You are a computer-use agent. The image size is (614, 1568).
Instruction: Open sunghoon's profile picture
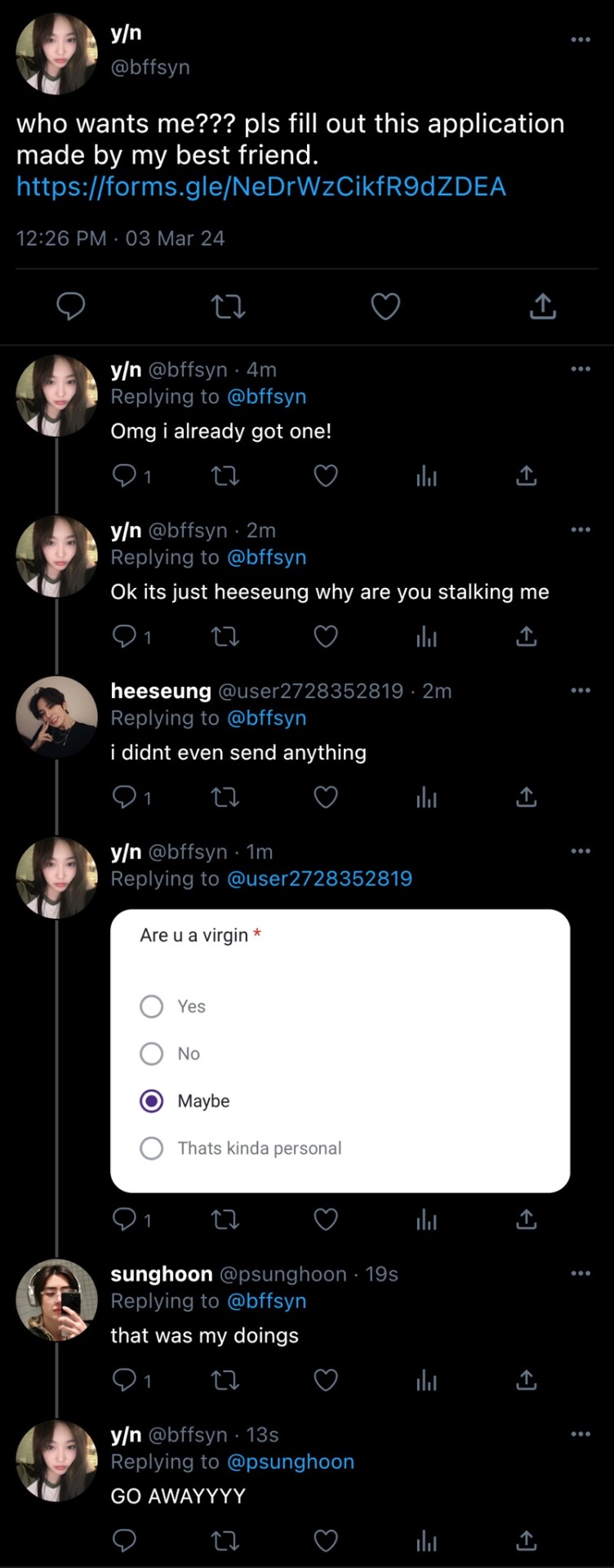pyautogui.click(x=57, y=1299)
